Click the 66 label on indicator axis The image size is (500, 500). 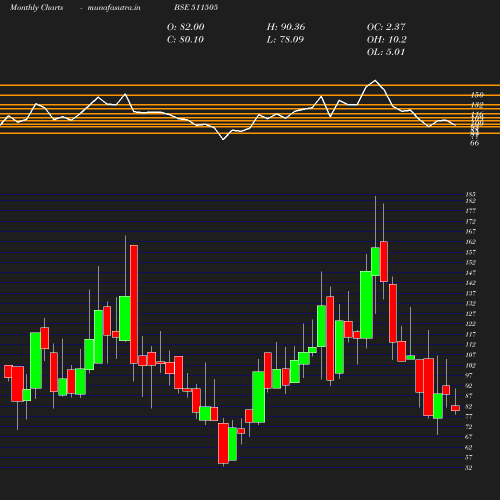[474, 143]
